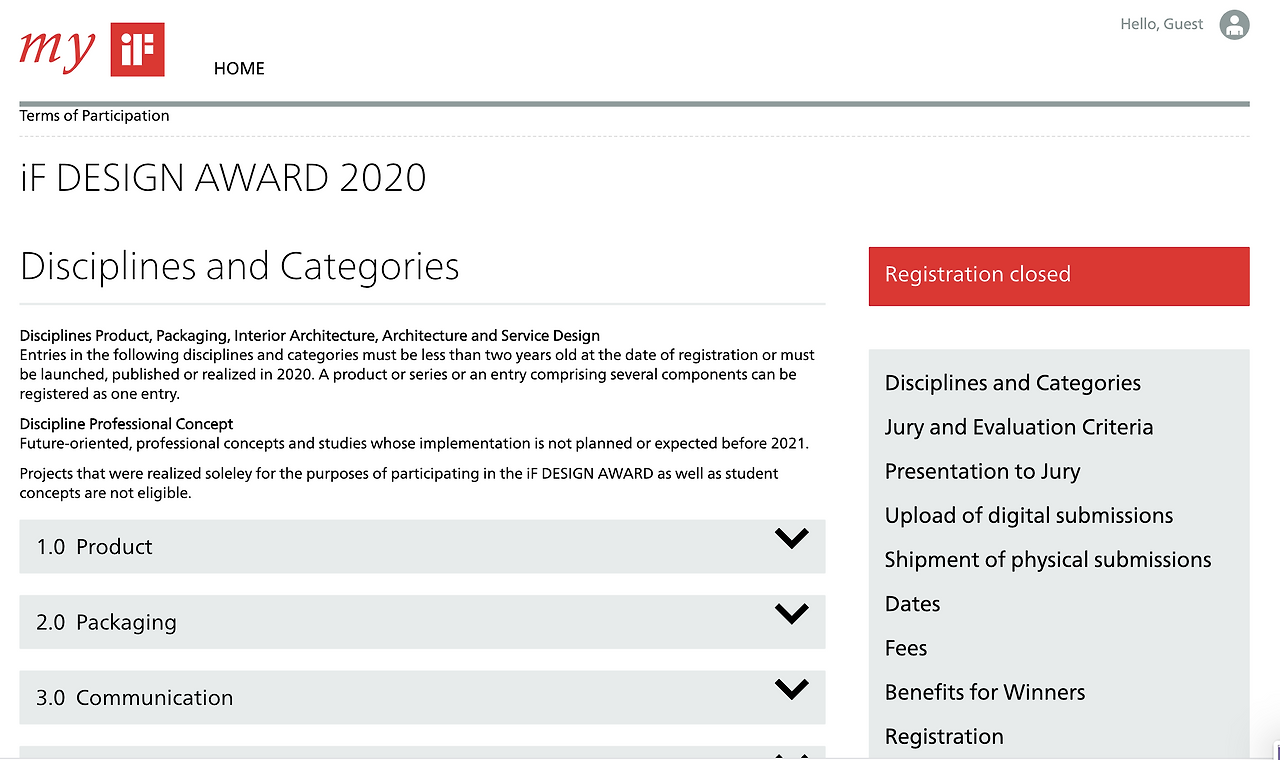Click the guest user avatar icon
1280x760 pixels.
click(x=1235, y=25)
